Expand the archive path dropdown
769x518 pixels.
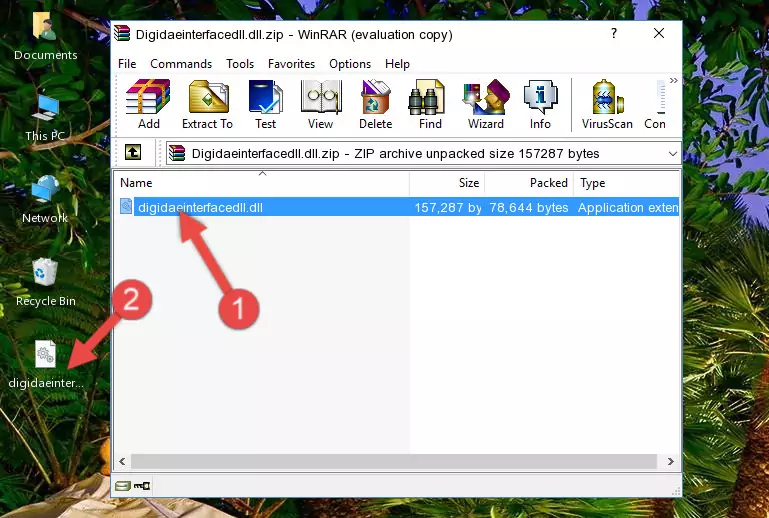click(x=673, y=154)
